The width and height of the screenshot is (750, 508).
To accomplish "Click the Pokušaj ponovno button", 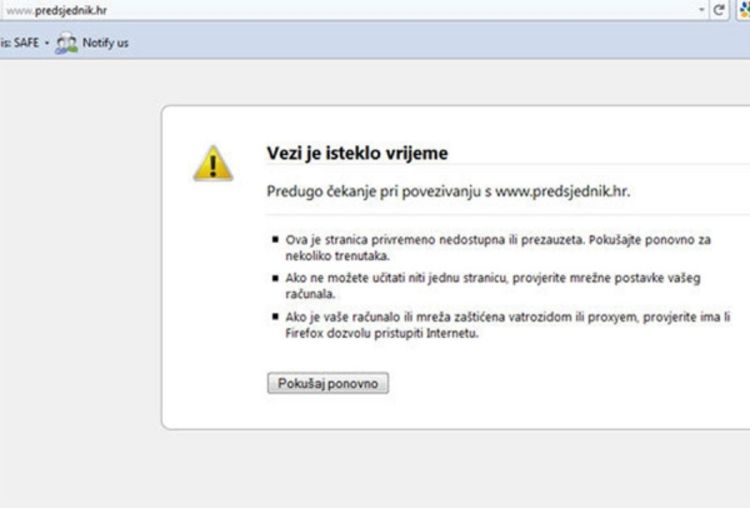I will (328, 383).
